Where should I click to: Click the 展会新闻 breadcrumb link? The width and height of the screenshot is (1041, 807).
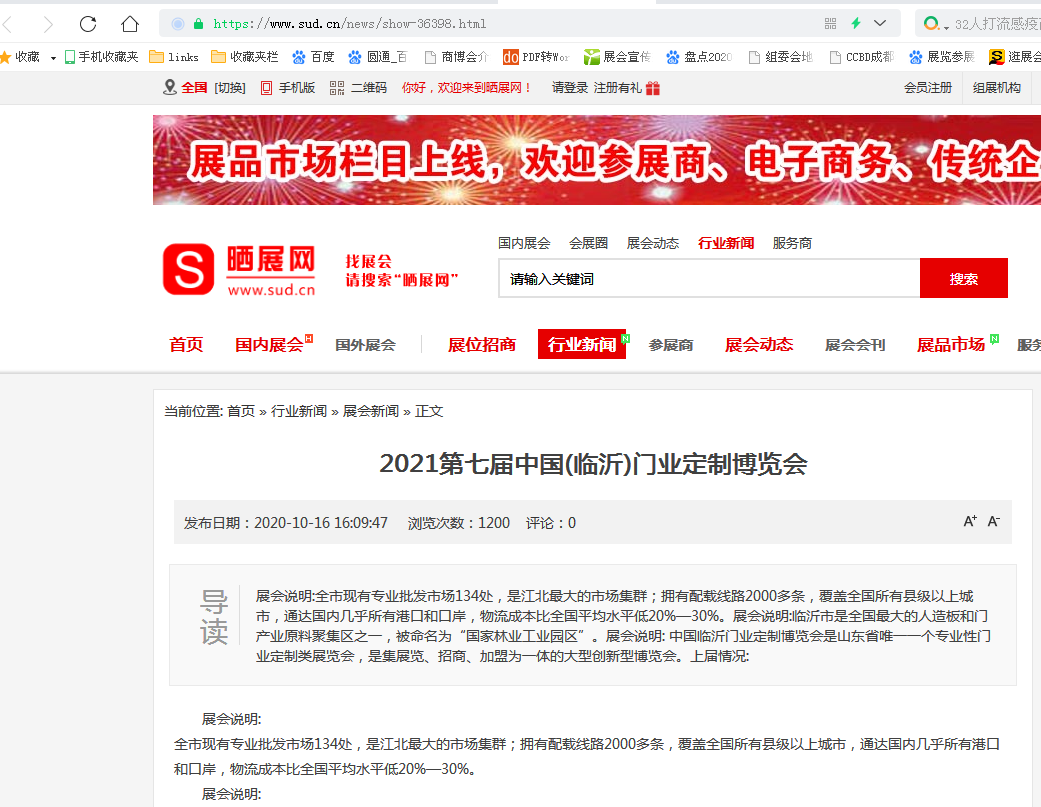371,411
